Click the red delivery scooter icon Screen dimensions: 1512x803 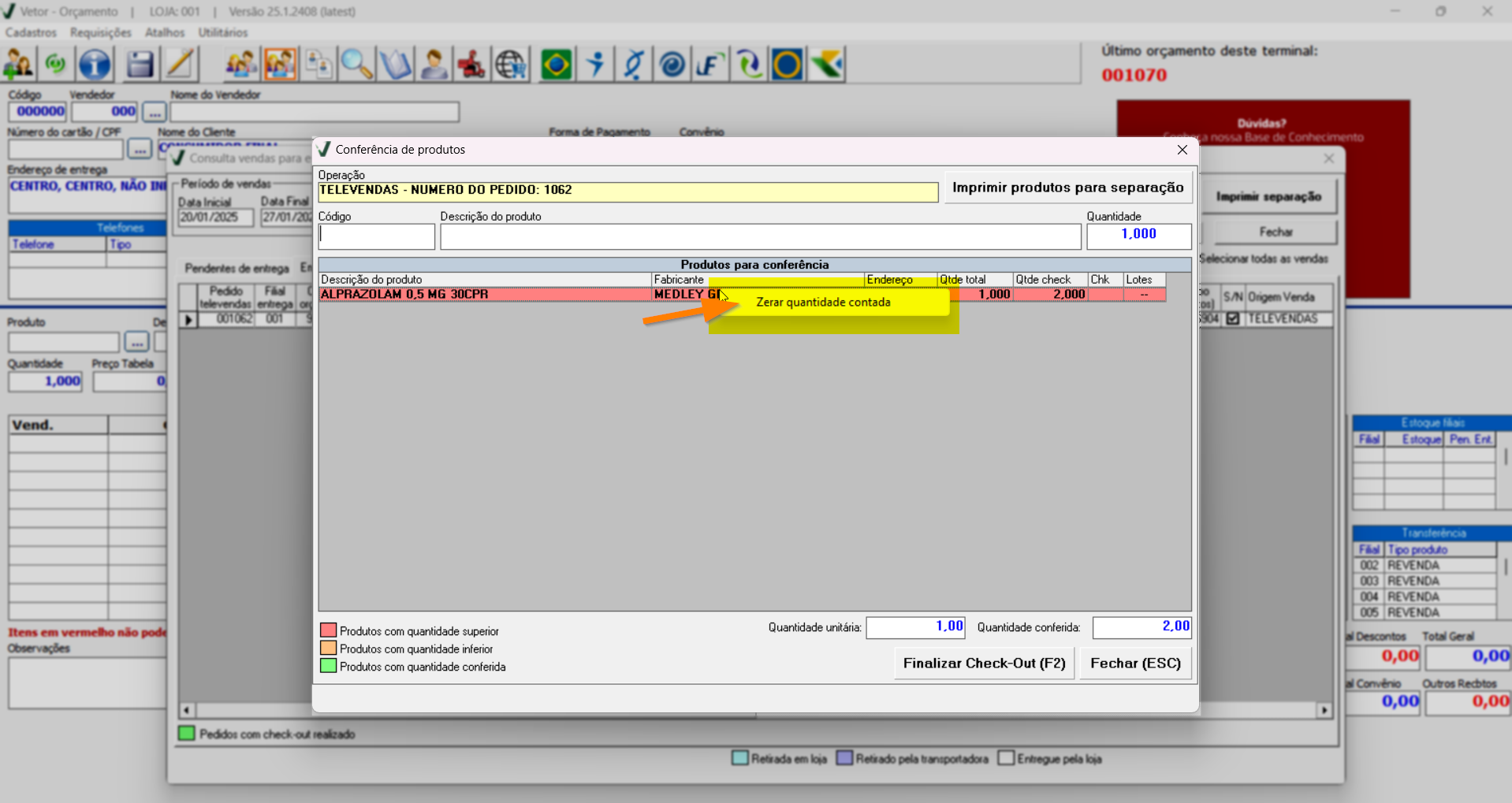[x=472, y=64]
